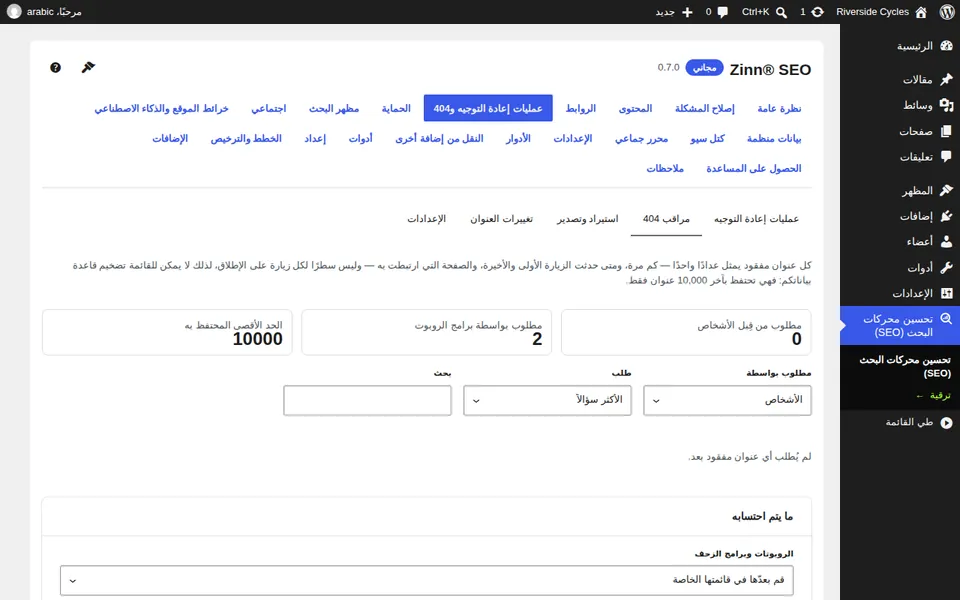The image size is (960, 600).
Task: Click the home icon beside Riverside Cycles
Action: click(921, 12)
